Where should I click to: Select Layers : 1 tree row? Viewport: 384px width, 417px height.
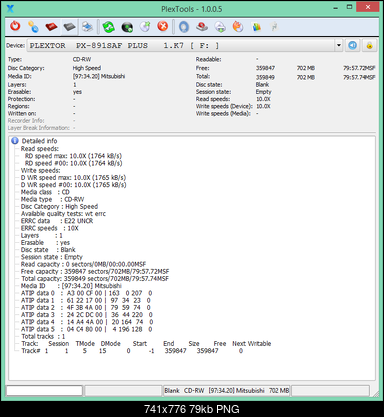42,235
